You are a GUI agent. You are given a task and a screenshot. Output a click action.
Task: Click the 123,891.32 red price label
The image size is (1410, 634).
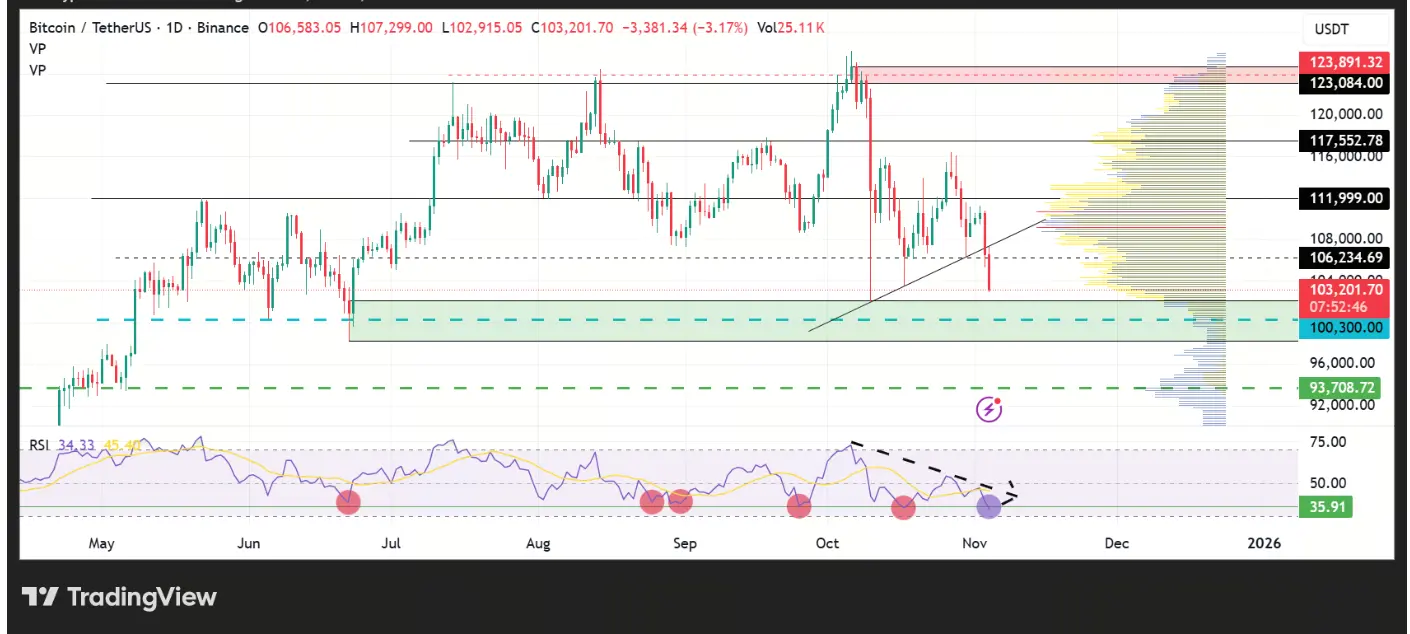pyautogui.click(x=1340, y=62)
